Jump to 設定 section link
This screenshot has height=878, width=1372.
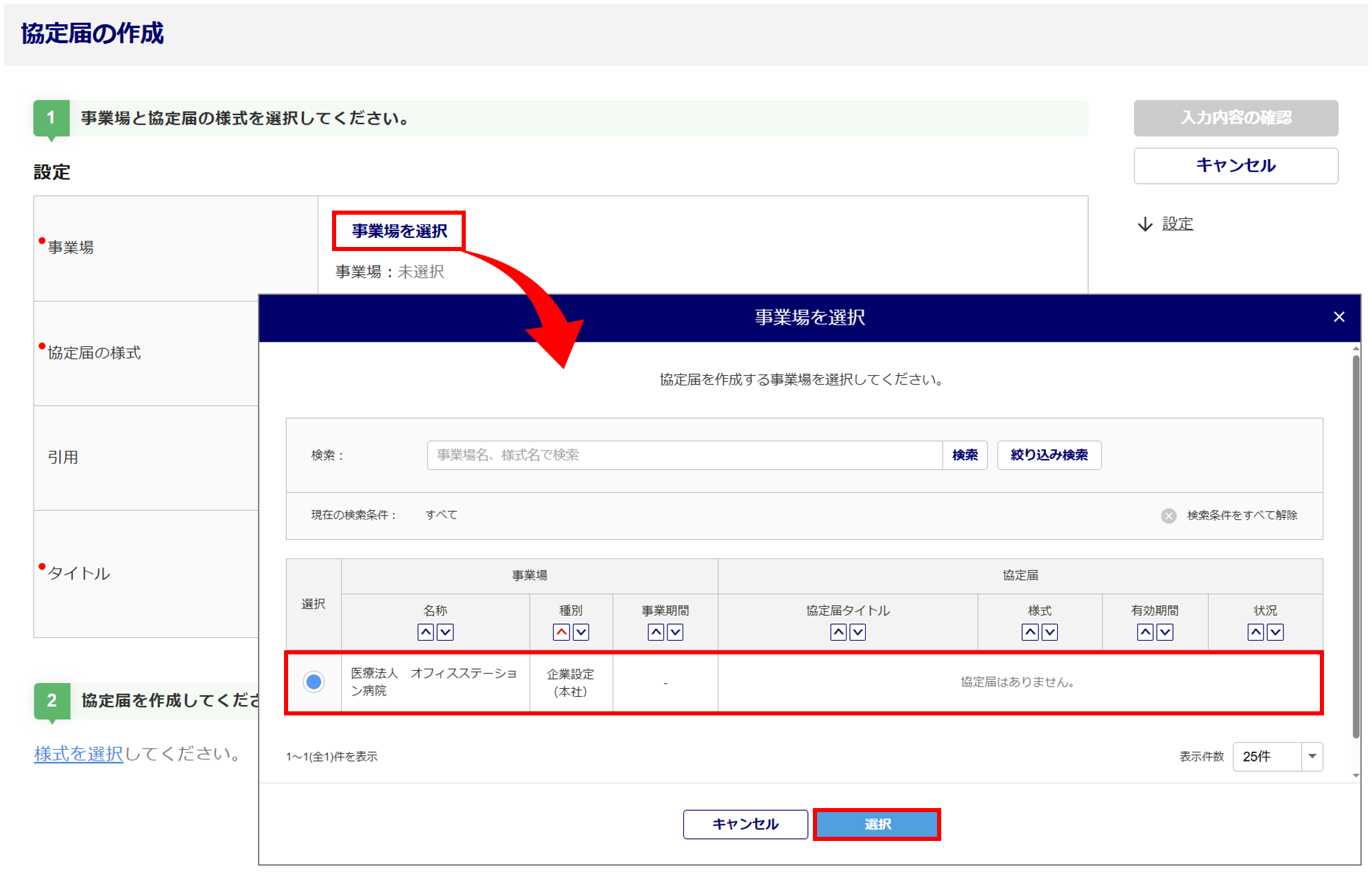[1177, 224]
